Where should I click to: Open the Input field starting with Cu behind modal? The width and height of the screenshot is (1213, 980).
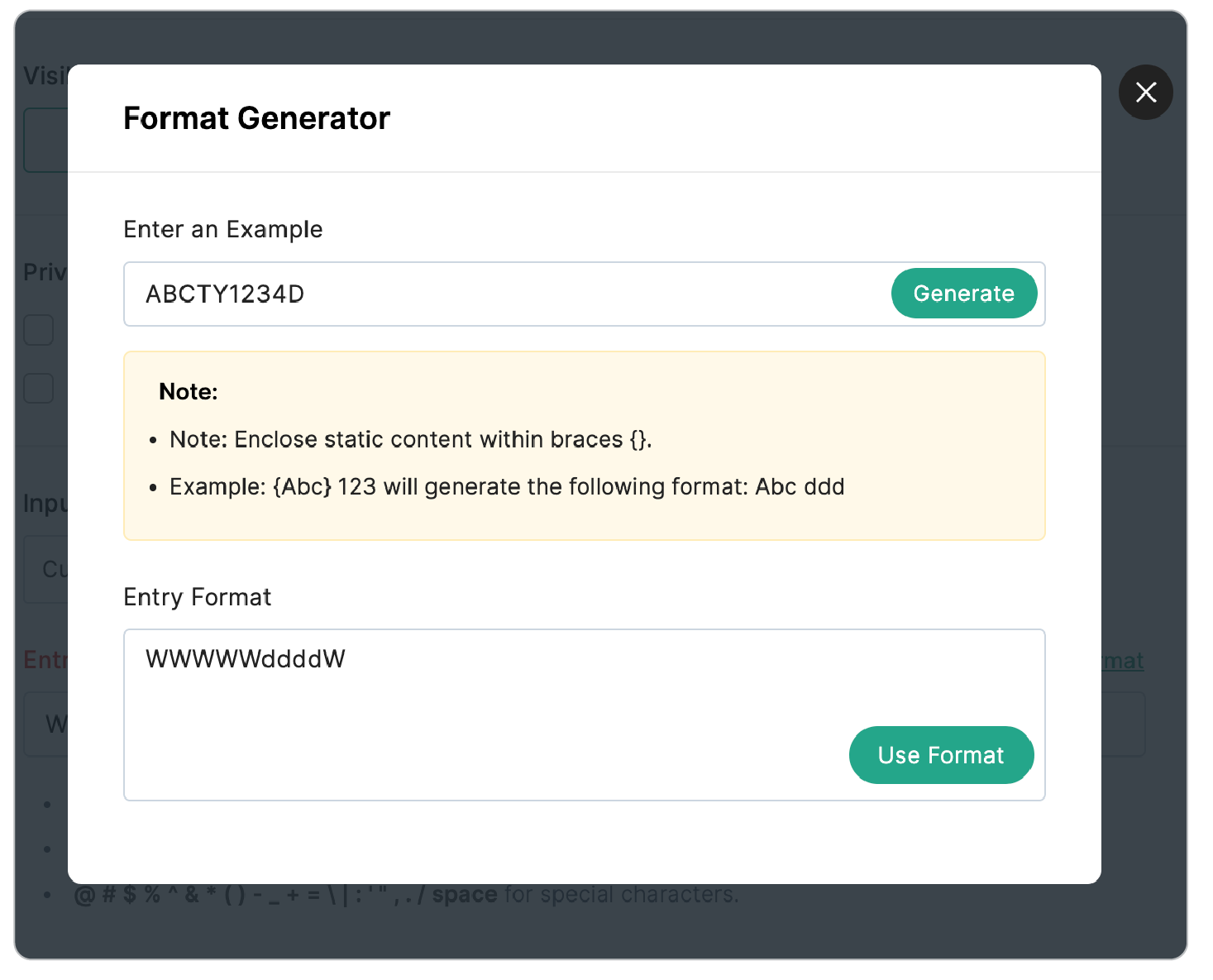[51, 569]
